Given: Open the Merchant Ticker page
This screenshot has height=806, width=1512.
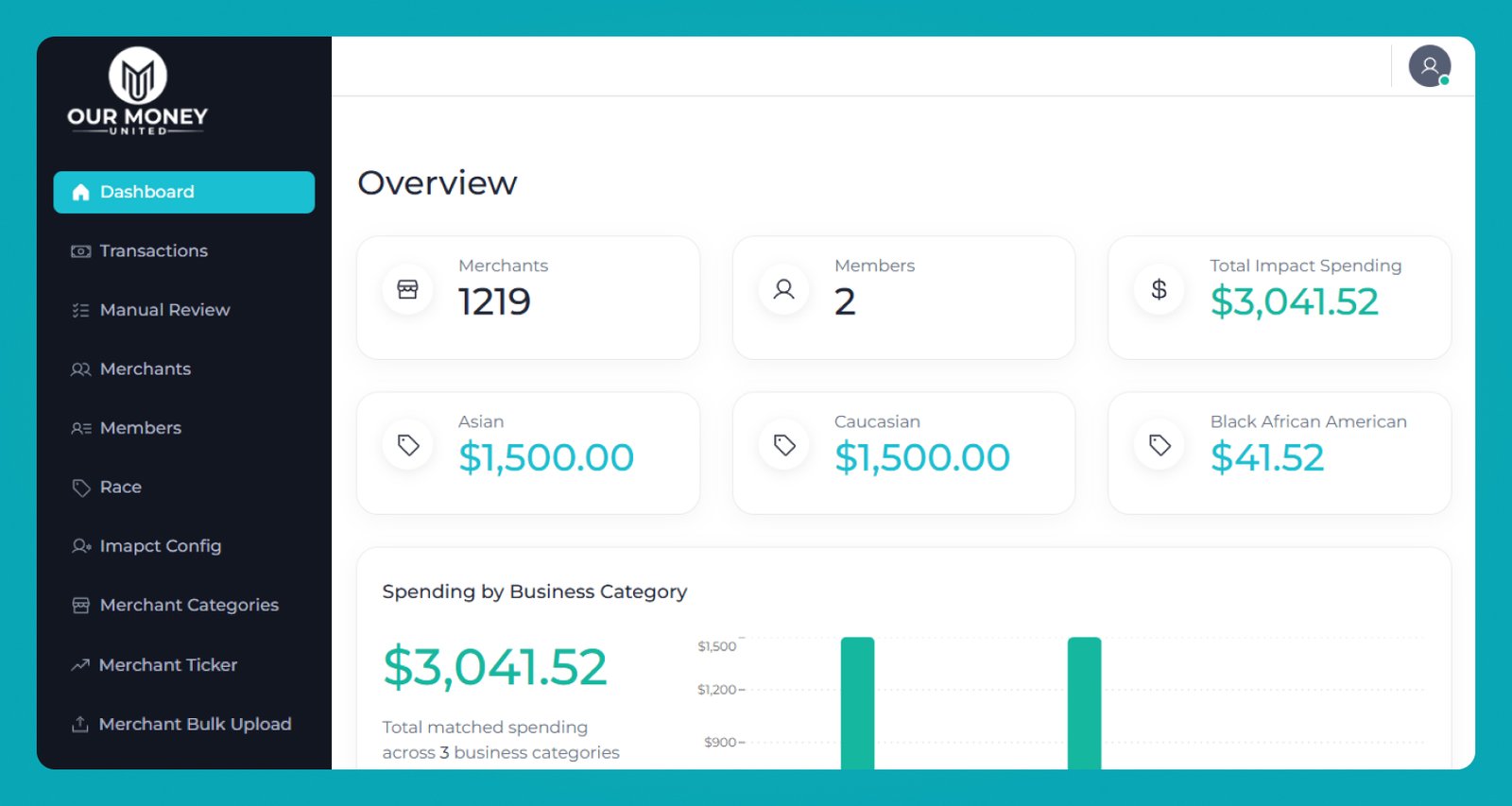Looking at the screenshot, I should click(167, 665).
